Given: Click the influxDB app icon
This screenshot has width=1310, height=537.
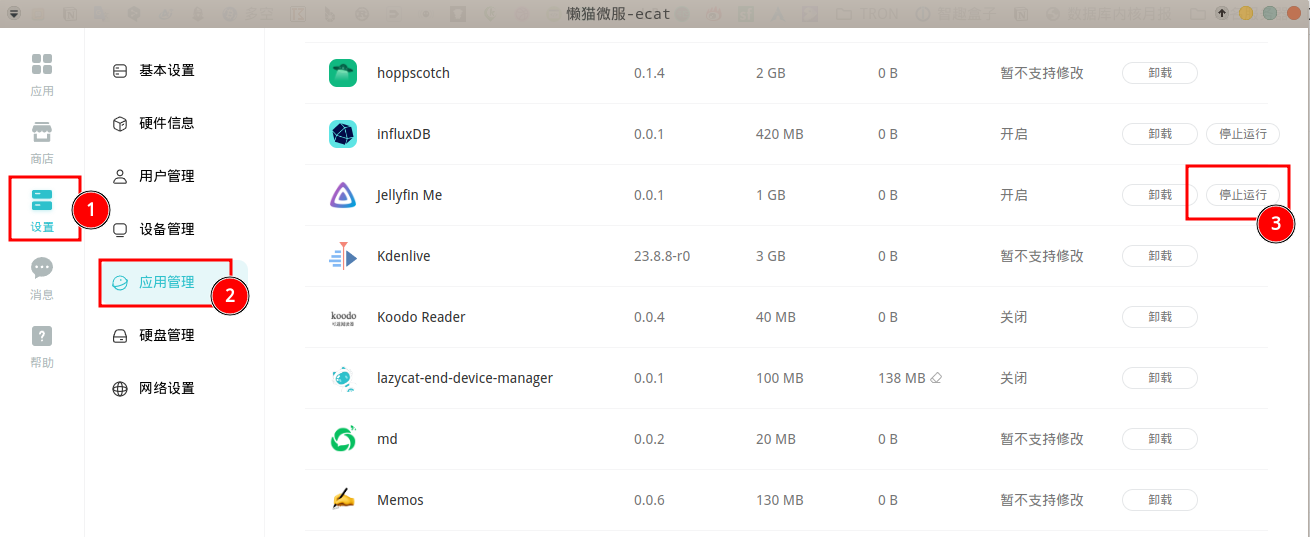Looking at the screenshot, I should [x=343, y=134].
